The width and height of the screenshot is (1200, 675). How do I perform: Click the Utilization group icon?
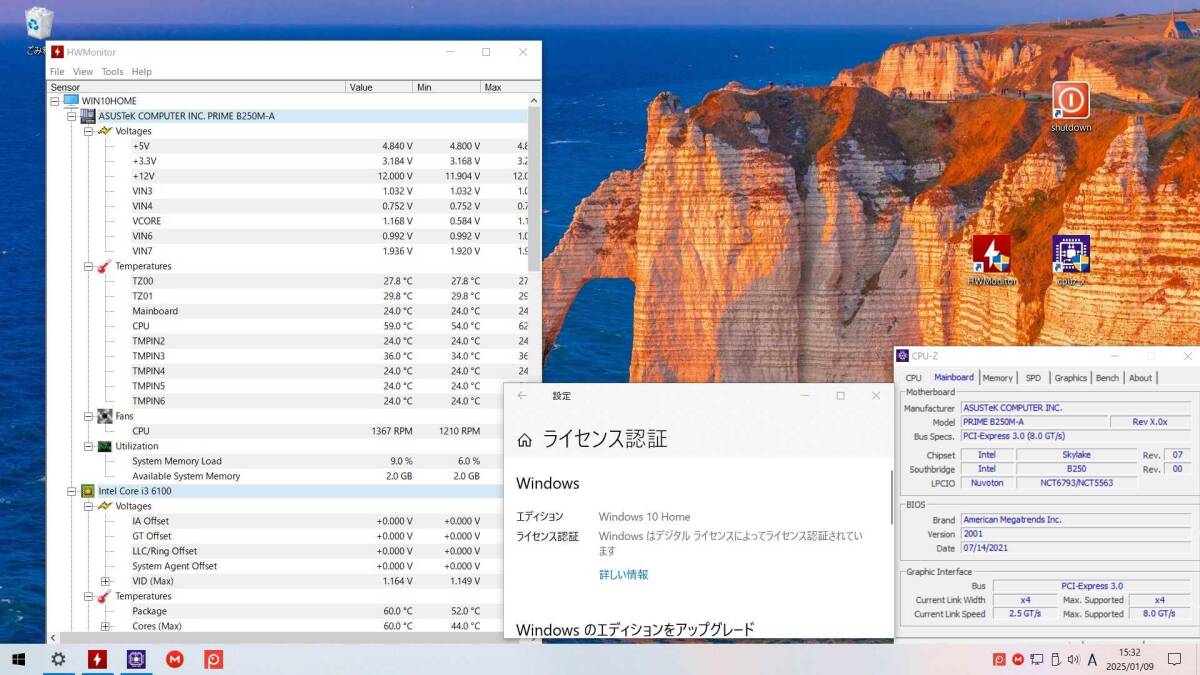click(104, 446)
